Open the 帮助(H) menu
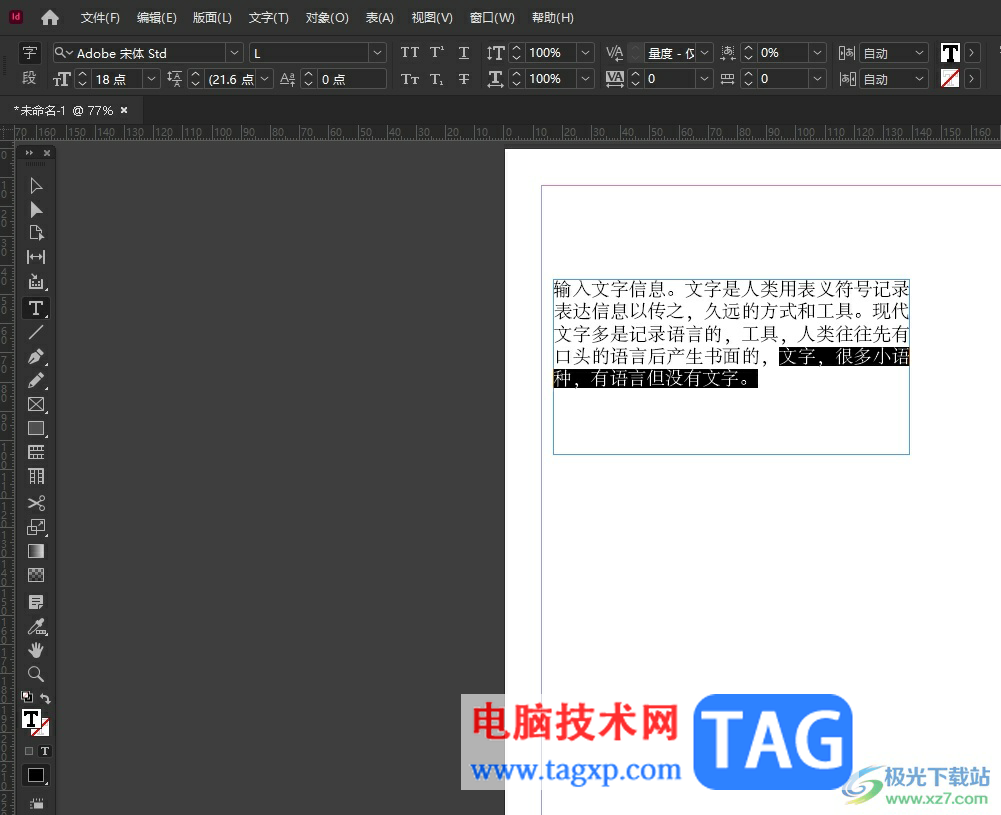Image resolution: width=1001 pixels, height=815 pixels. 553,18
